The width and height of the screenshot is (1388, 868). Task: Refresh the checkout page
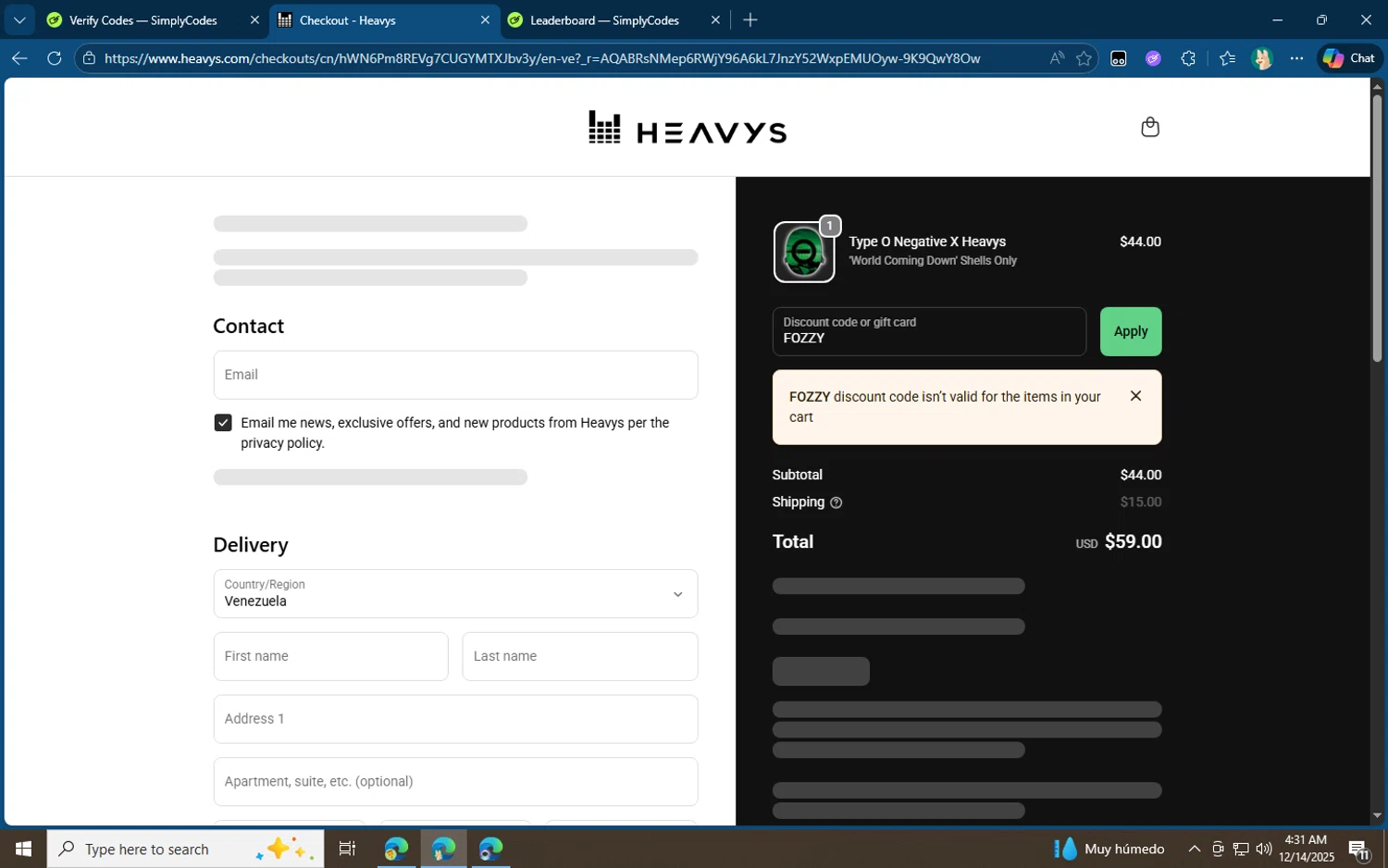tap(55, 58)
